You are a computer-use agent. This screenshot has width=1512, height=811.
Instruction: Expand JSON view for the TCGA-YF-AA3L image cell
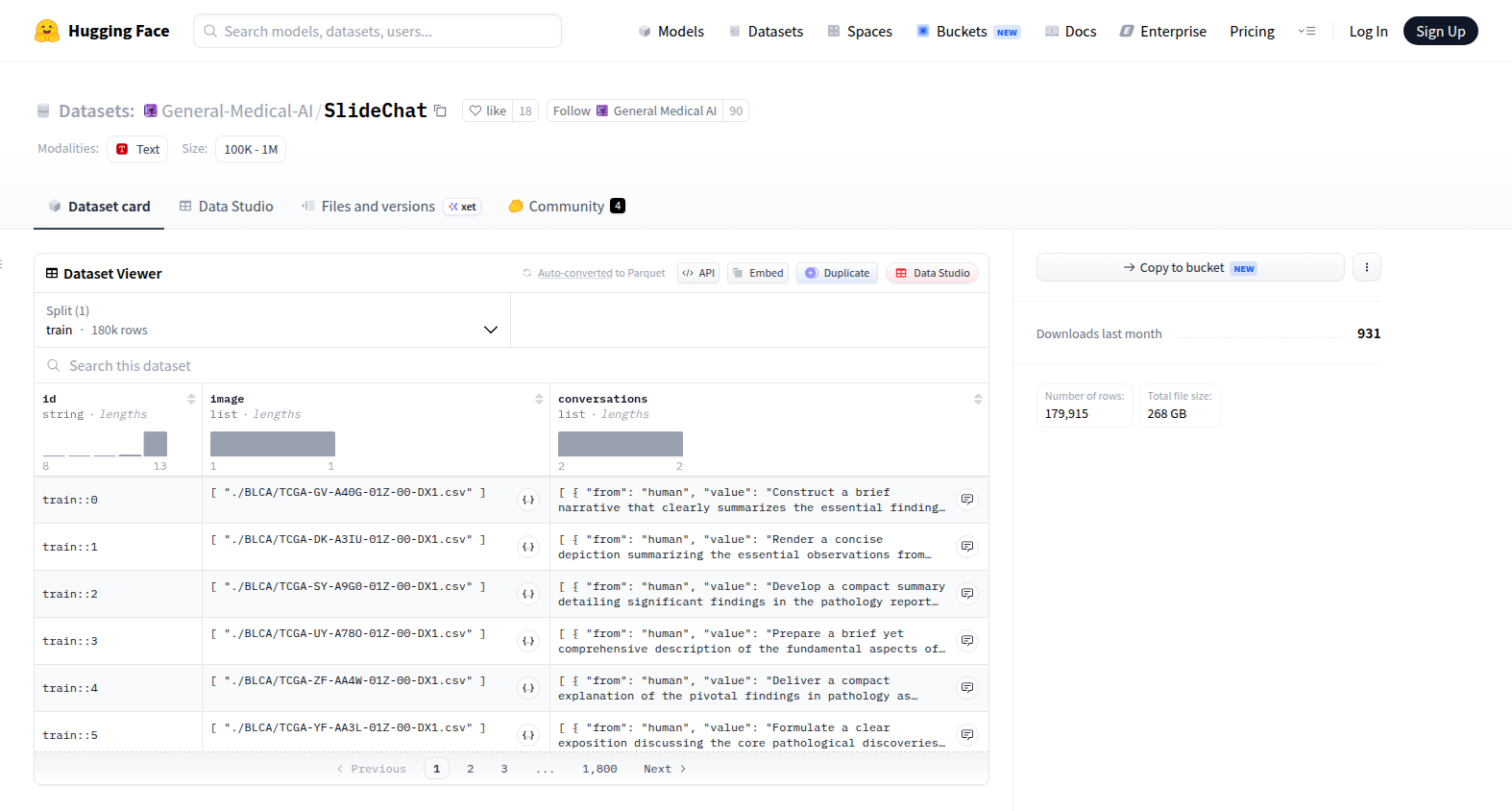pos(528,735)
